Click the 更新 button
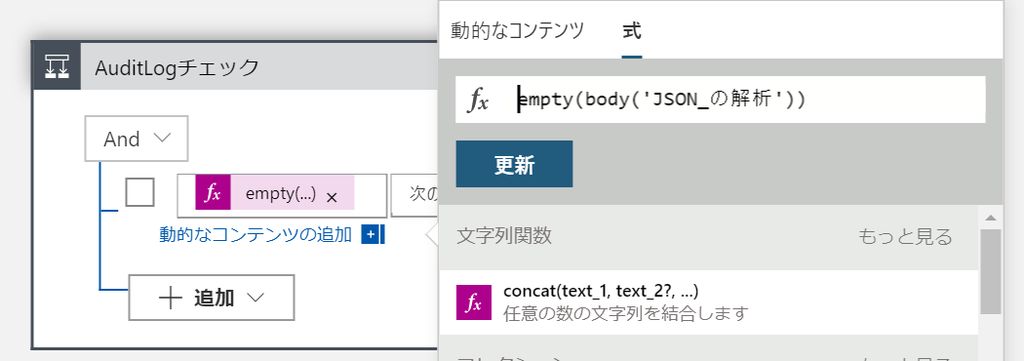Viewport: 1024px width, 361px height. (x=514, y=165)
